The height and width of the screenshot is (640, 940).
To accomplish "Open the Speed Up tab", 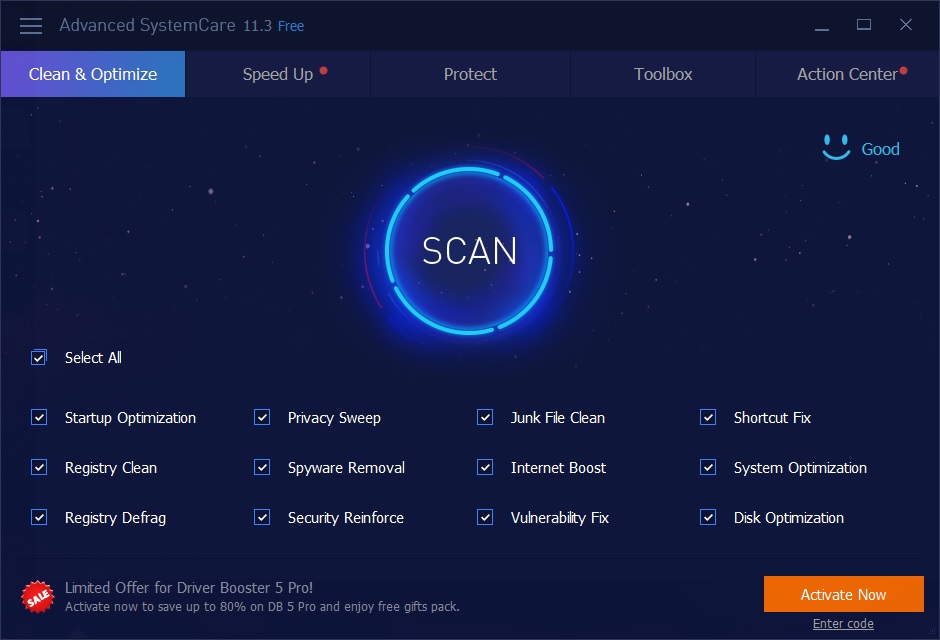I will (x=278, y=74).
